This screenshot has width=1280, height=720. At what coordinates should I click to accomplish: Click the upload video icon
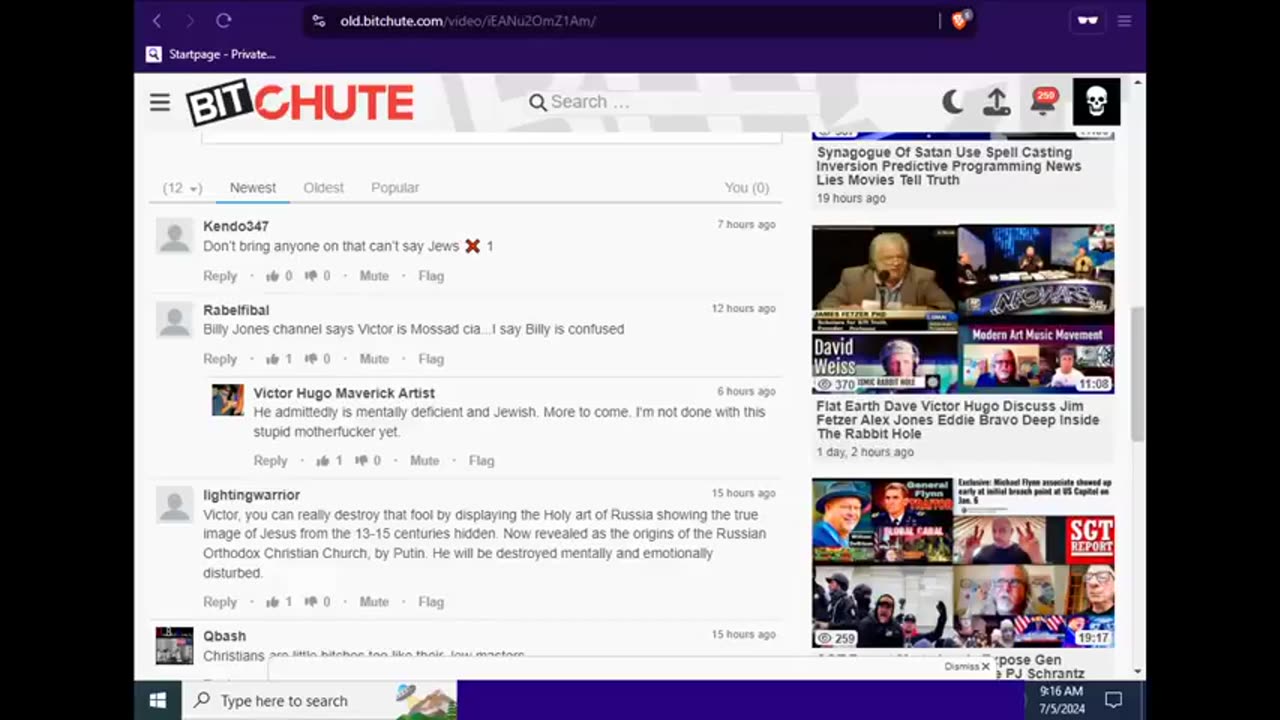point(996,102)
